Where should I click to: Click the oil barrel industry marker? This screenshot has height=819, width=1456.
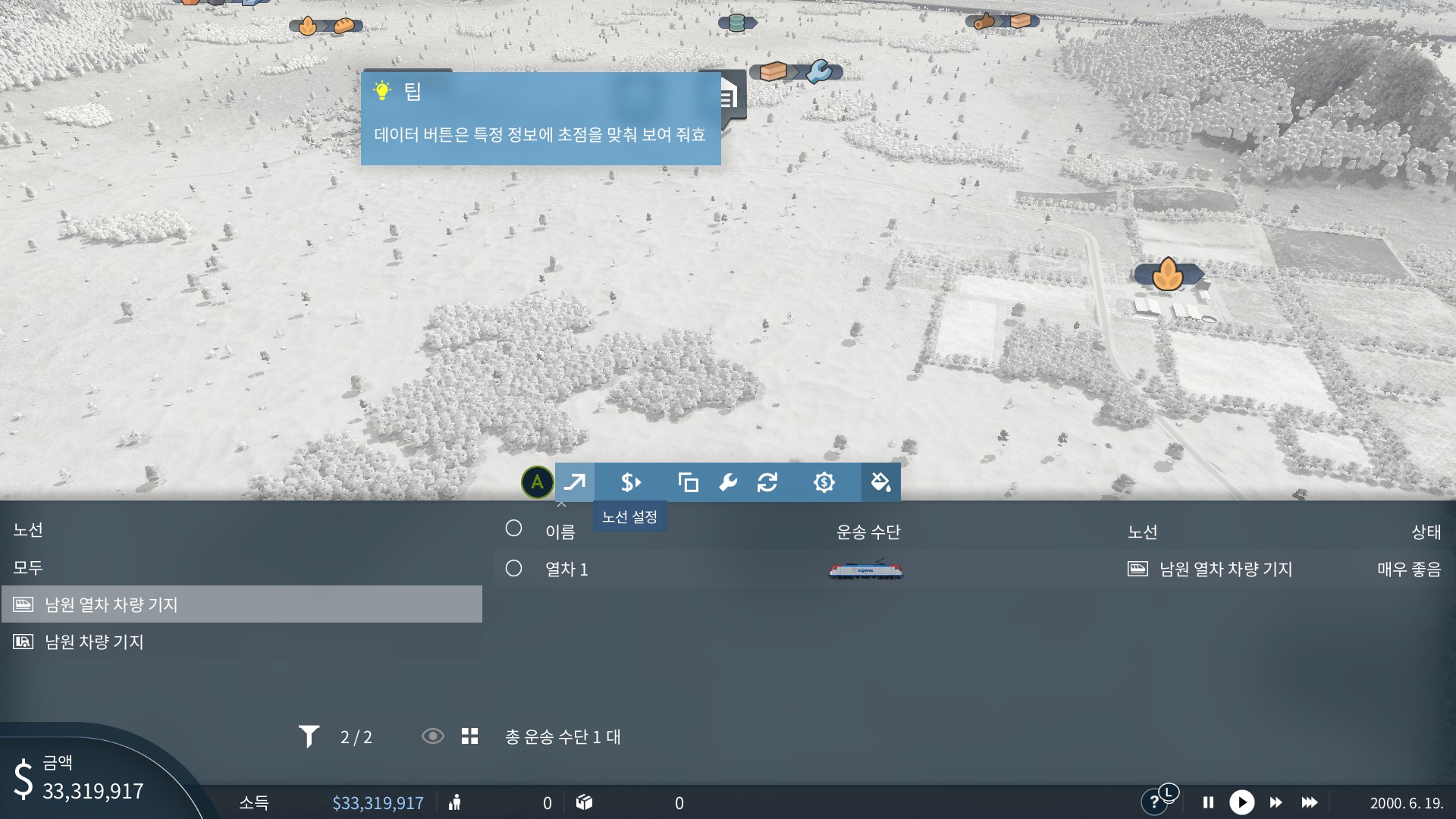(736, 23)
